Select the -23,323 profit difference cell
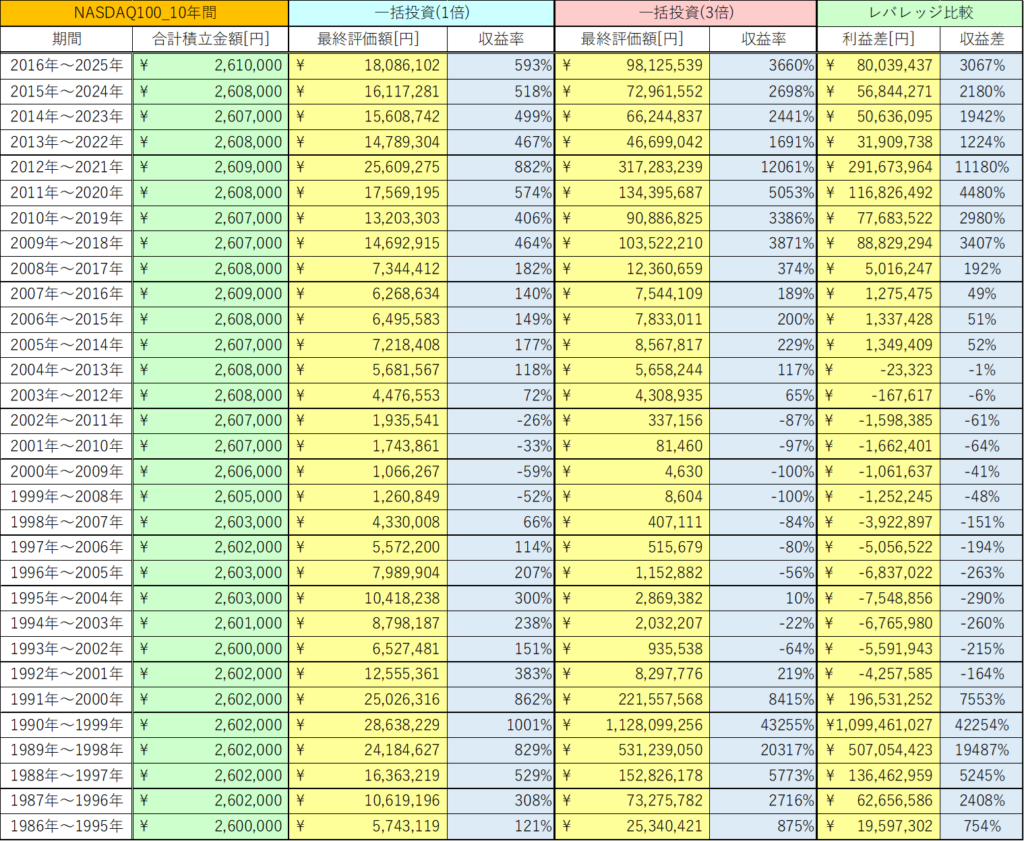Viewport: 1024px width, 841px height. pyautogui.click(x=879, y=370)
